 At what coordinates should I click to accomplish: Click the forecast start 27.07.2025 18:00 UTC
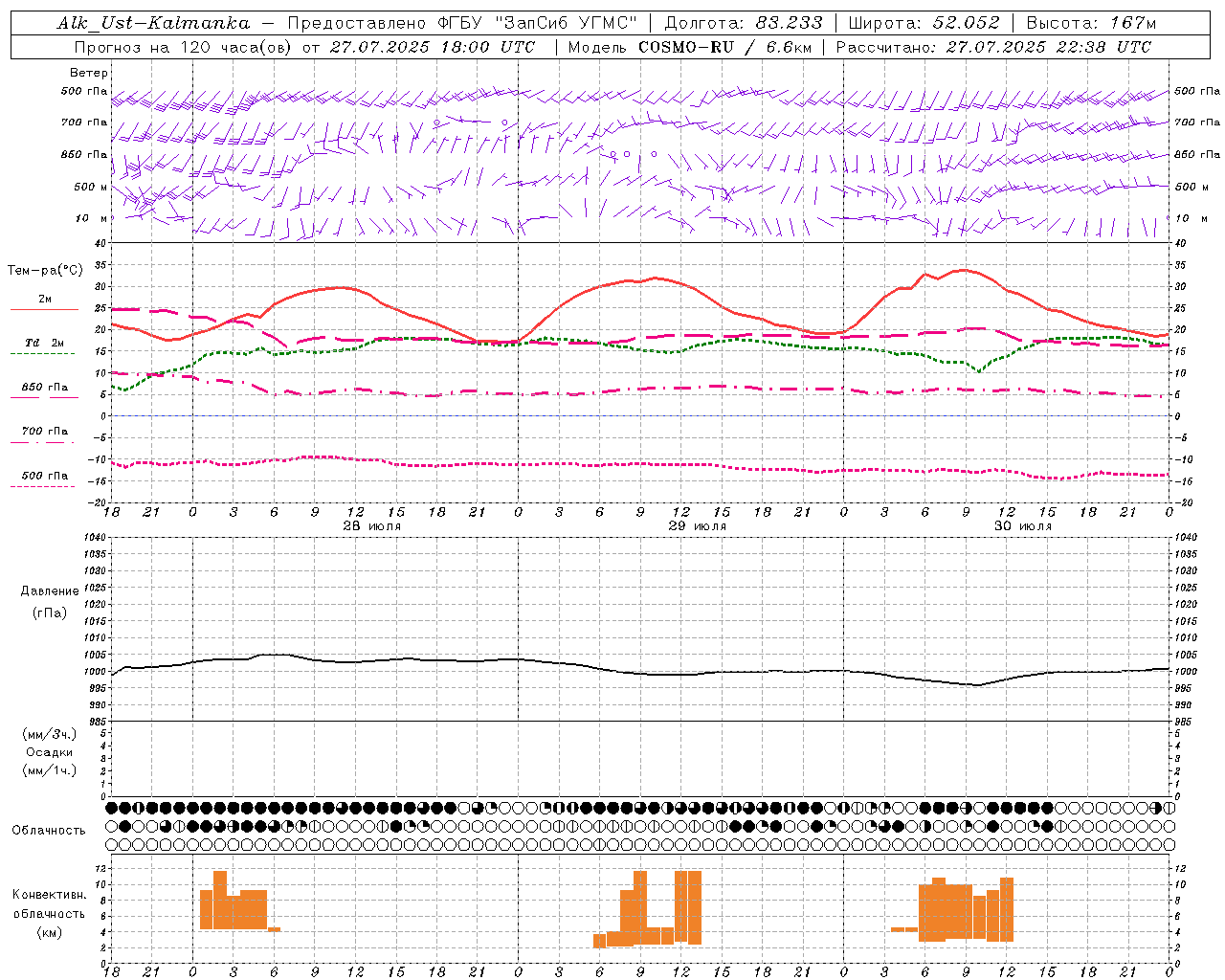[x=433, y=46]
